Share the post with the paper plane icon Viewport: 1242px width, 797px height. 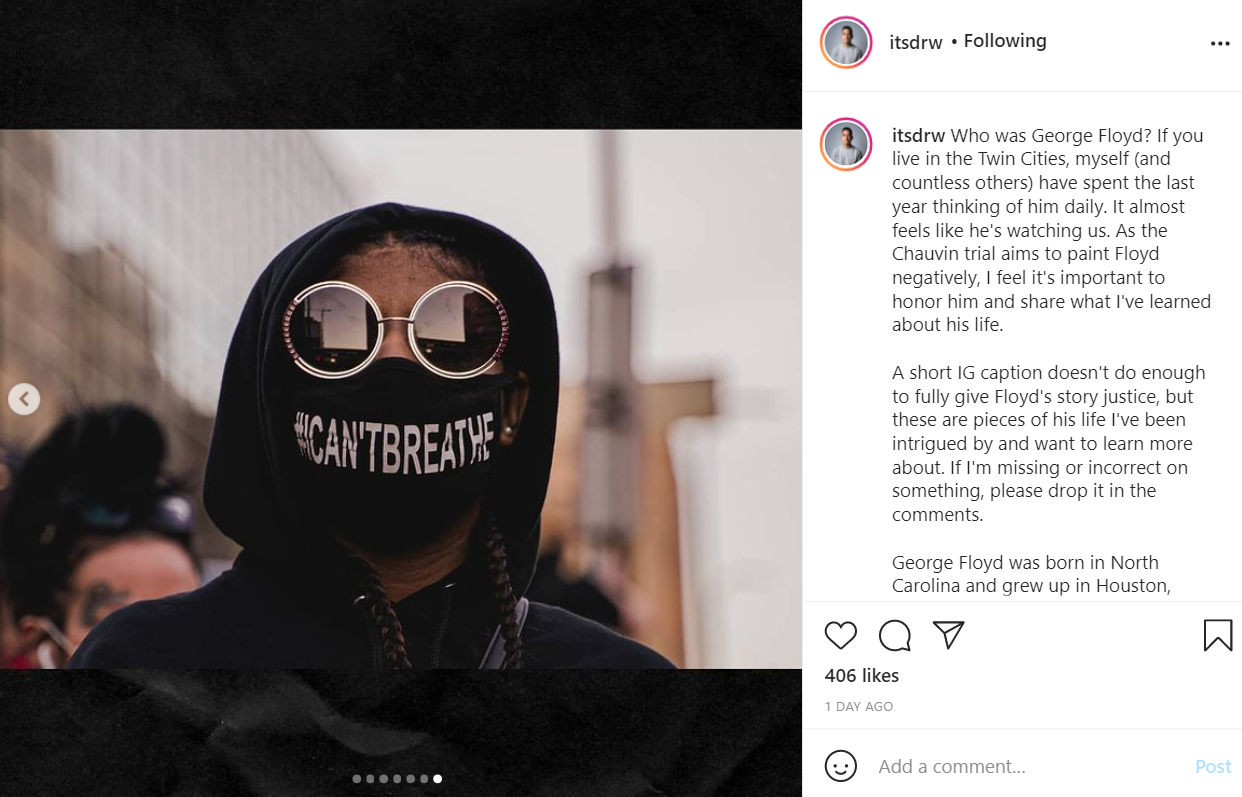(x=948, y=635)
